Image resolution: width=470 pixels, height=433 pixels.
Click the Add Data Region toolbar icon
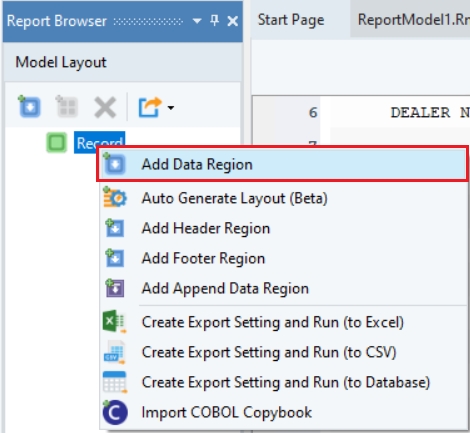point(29,107)
